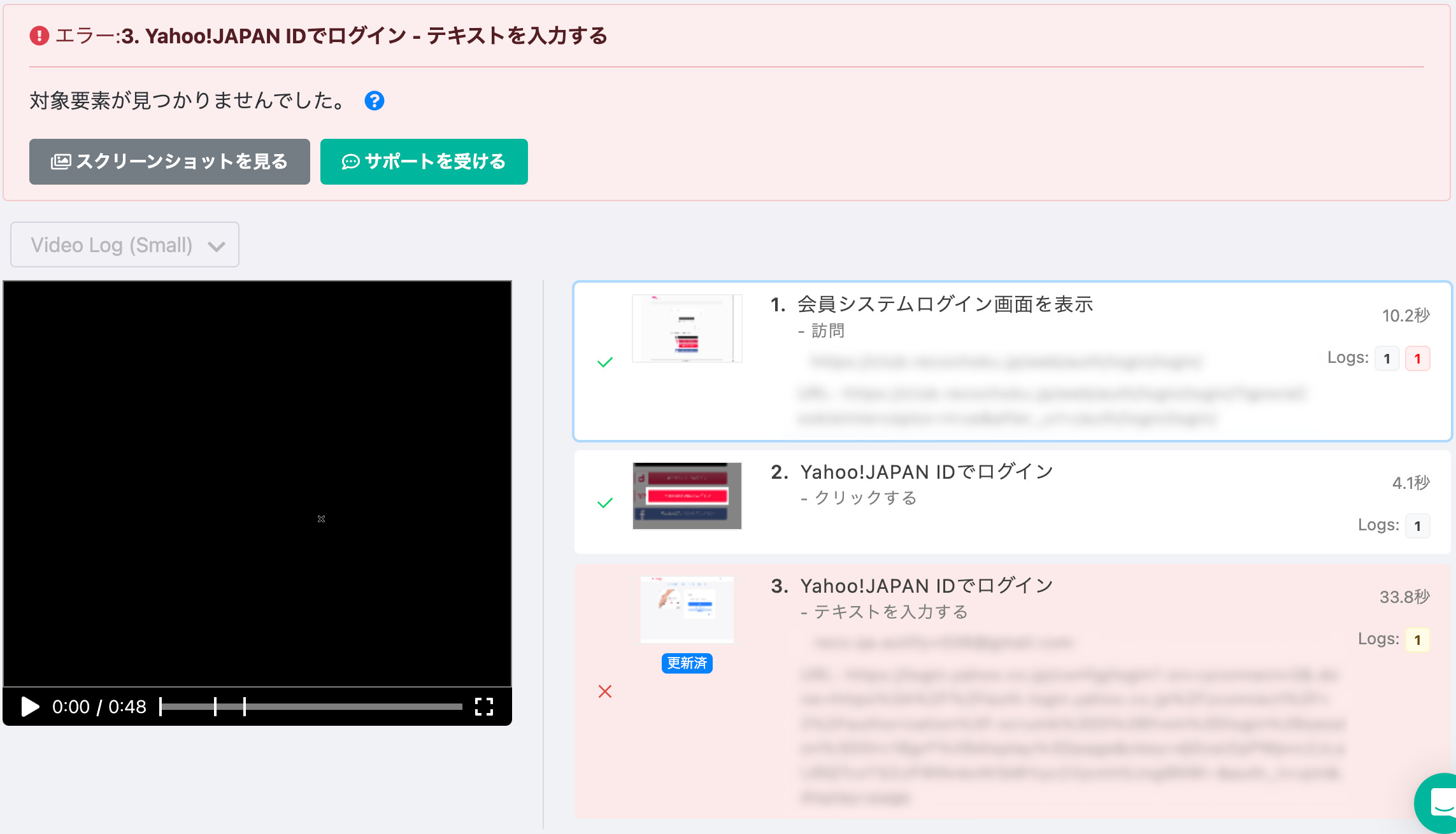Viewport: 1456px width, 834px height.
Task: Click the green サポートを受ける button
Action: pyautogui.click(x=424, y=162)
